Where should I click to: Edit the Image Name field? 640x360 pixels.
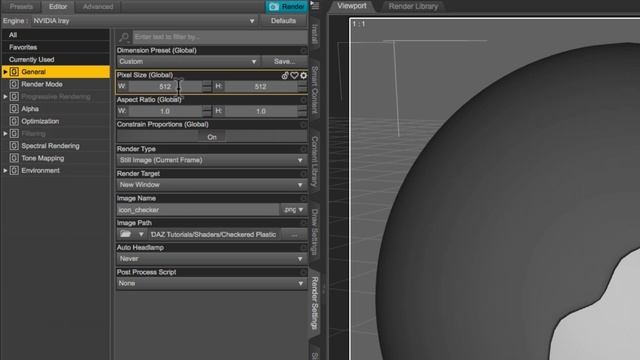click(x=198, y=210)
